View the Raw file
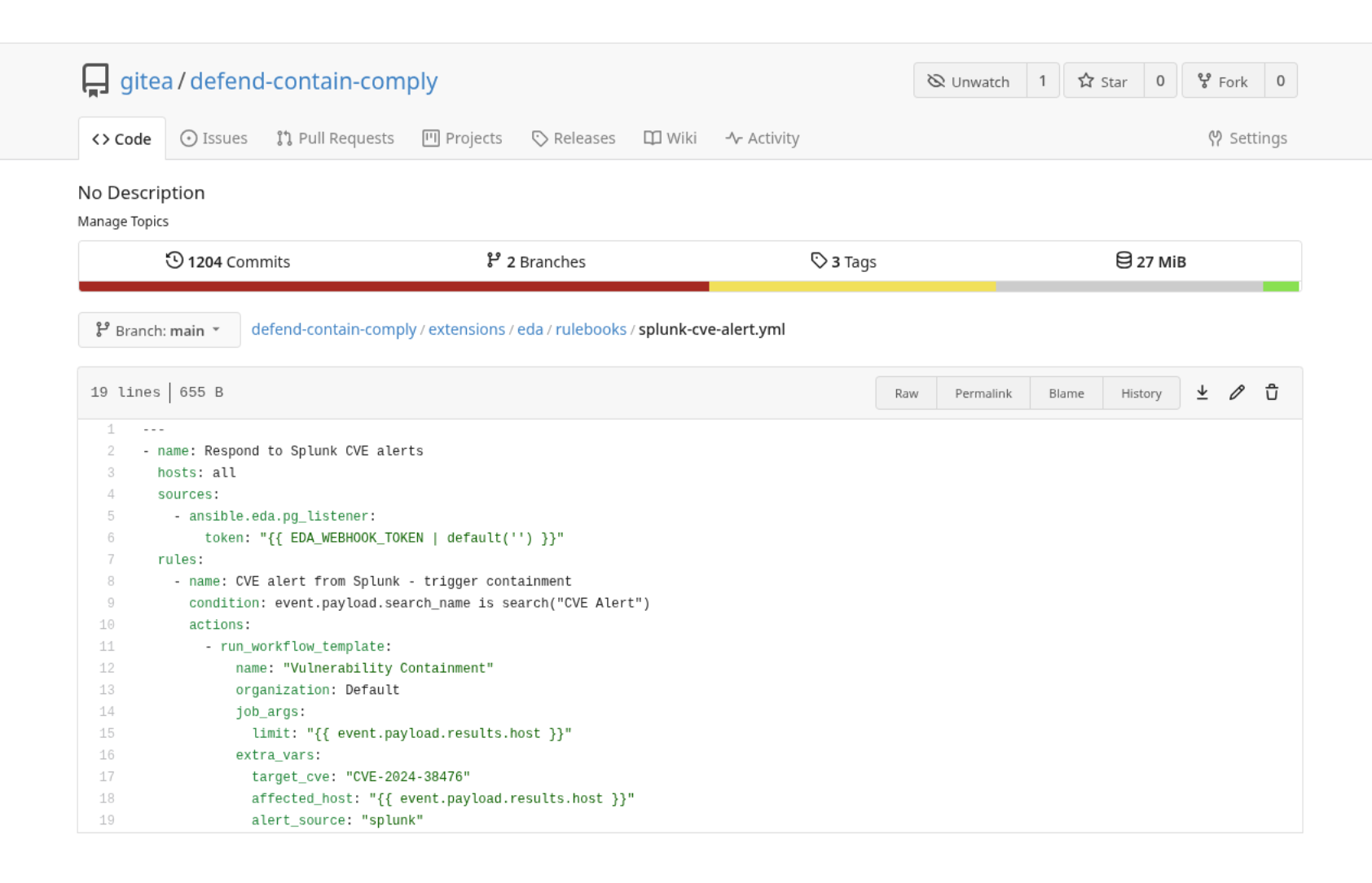Screen dimensions: 1372x883 pos(906,393)
